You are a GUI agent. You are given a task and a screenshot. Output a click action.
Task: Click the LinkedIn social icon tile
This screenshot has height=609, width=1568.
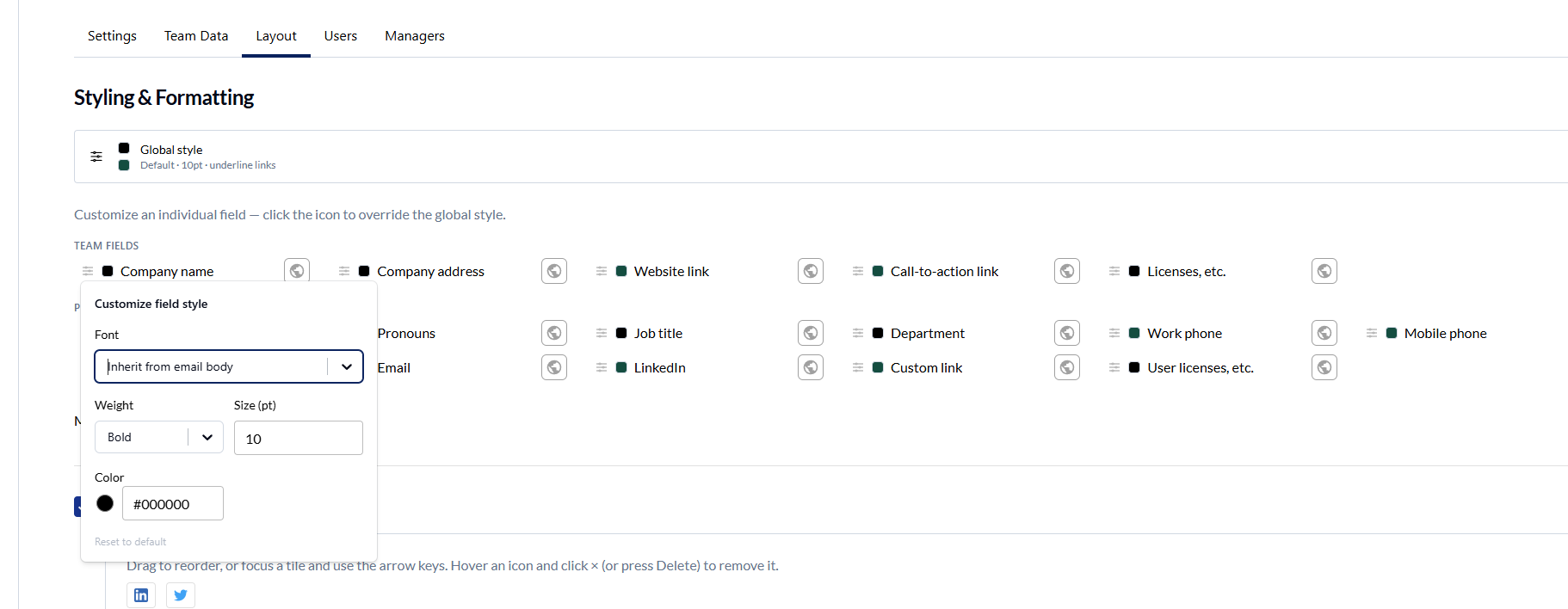[141, 595]
